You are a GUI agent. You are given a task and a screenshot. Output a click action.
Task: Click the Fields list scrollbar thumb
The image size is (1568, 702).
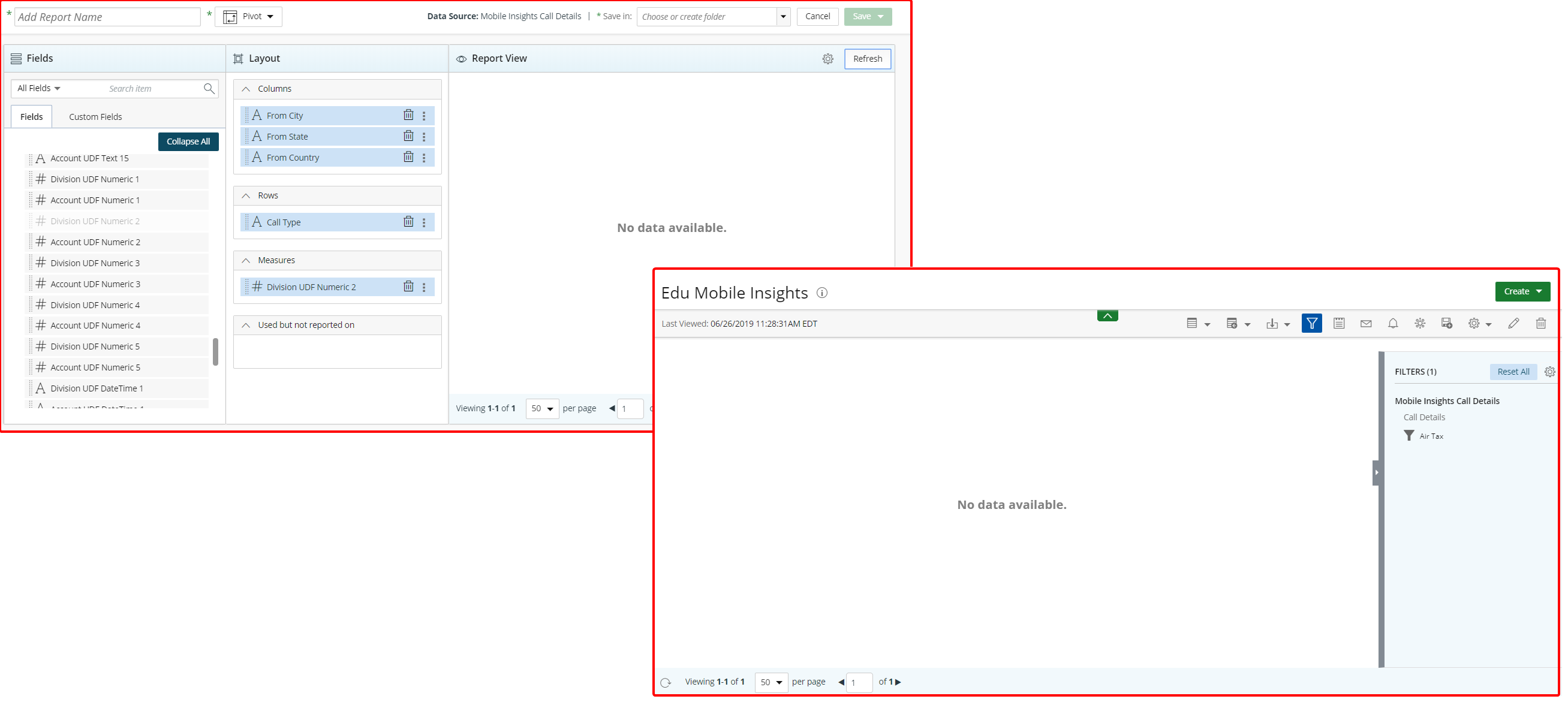click(215, 351)
